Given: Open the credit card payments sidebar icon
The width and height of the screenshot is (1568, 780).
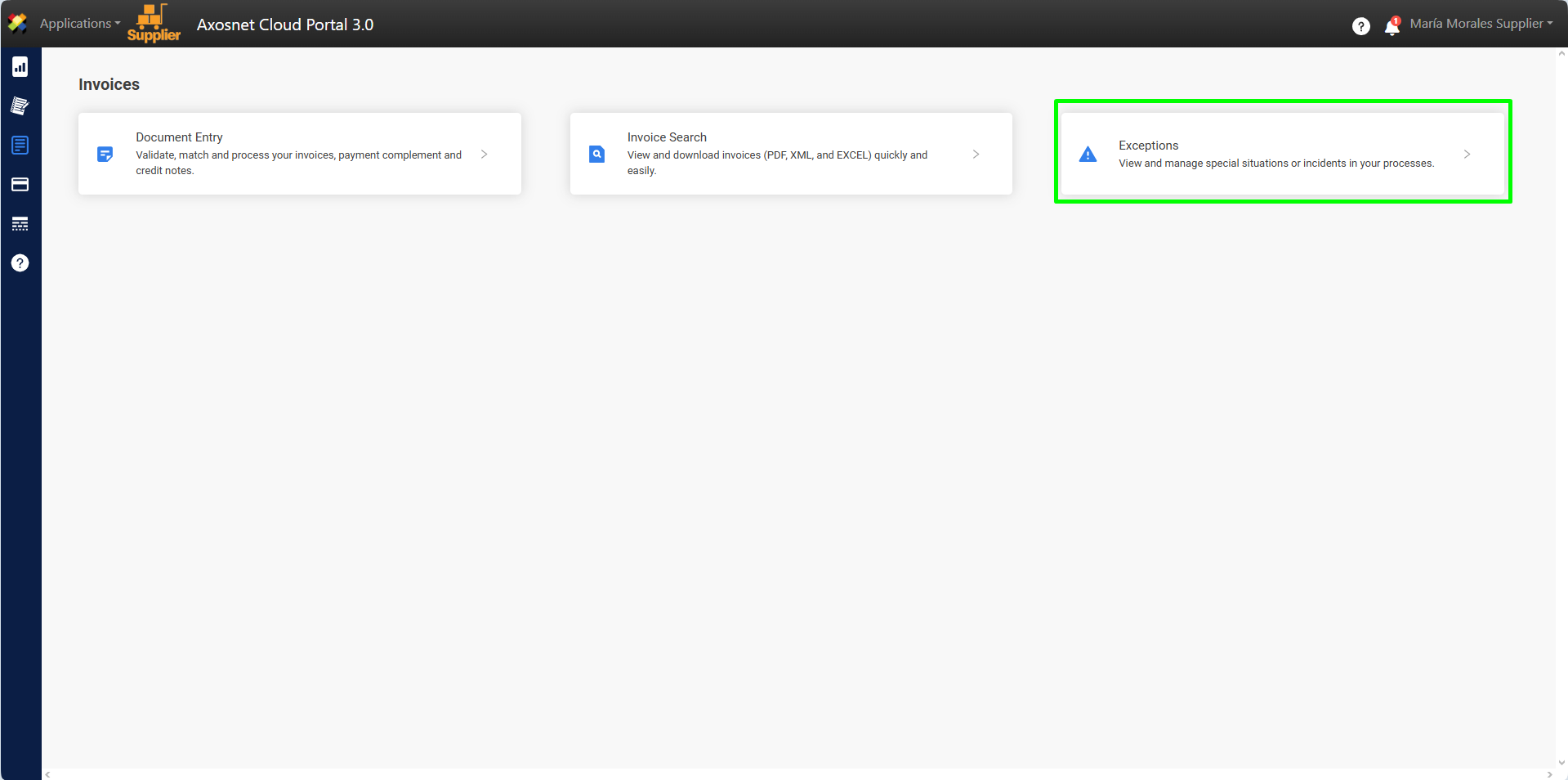Looking at the screenshot, I should (20, 185).
